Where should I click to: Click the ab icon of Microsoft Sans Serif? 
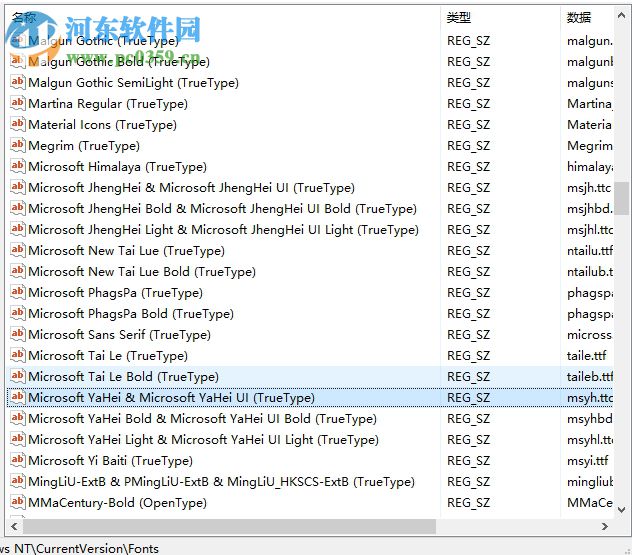click(x=17, y=333)
